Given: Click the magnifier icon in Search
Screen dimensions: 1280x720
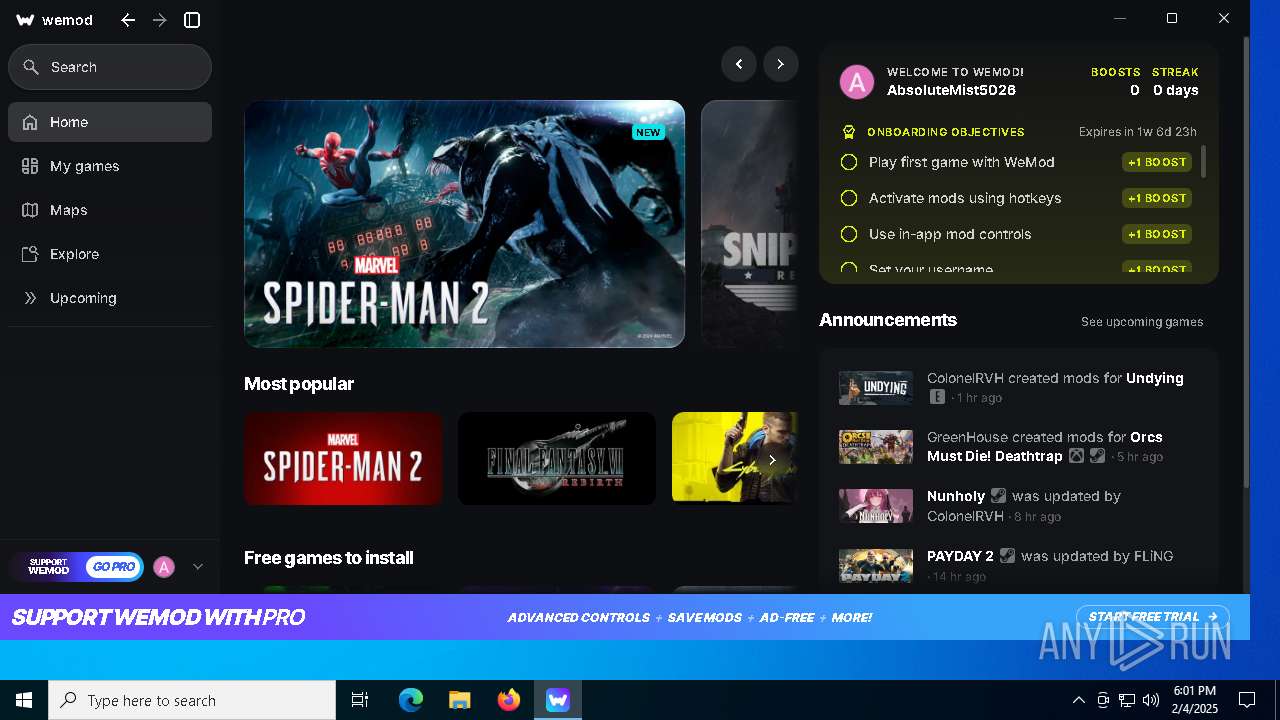Looking at the screenshot, I should click(x=32, y=67).
